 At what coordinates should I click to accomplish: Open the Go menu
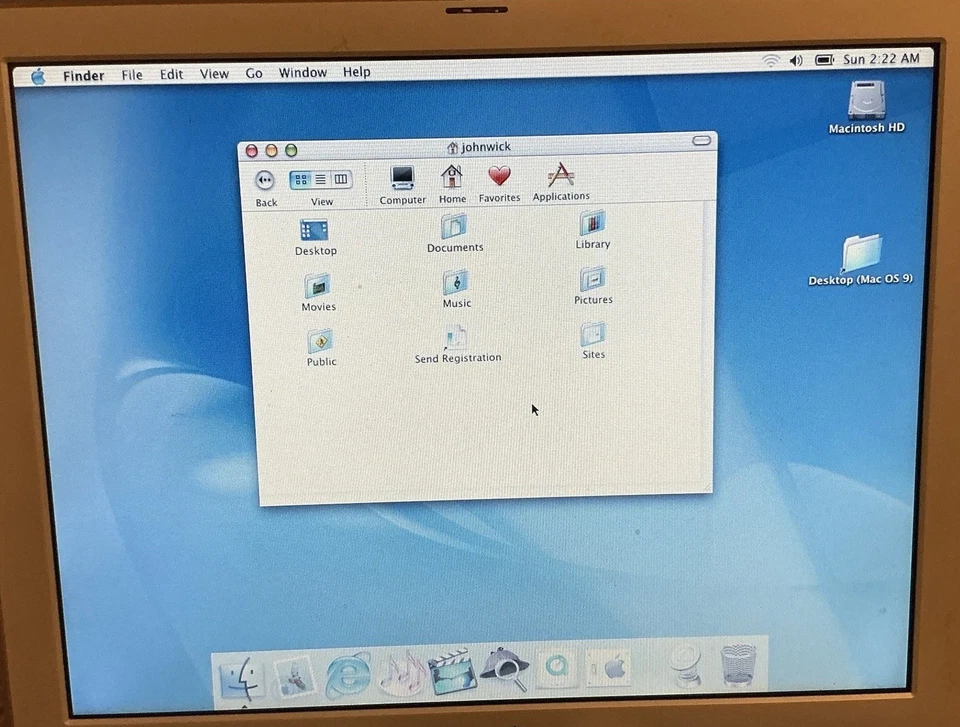[253, 72]
